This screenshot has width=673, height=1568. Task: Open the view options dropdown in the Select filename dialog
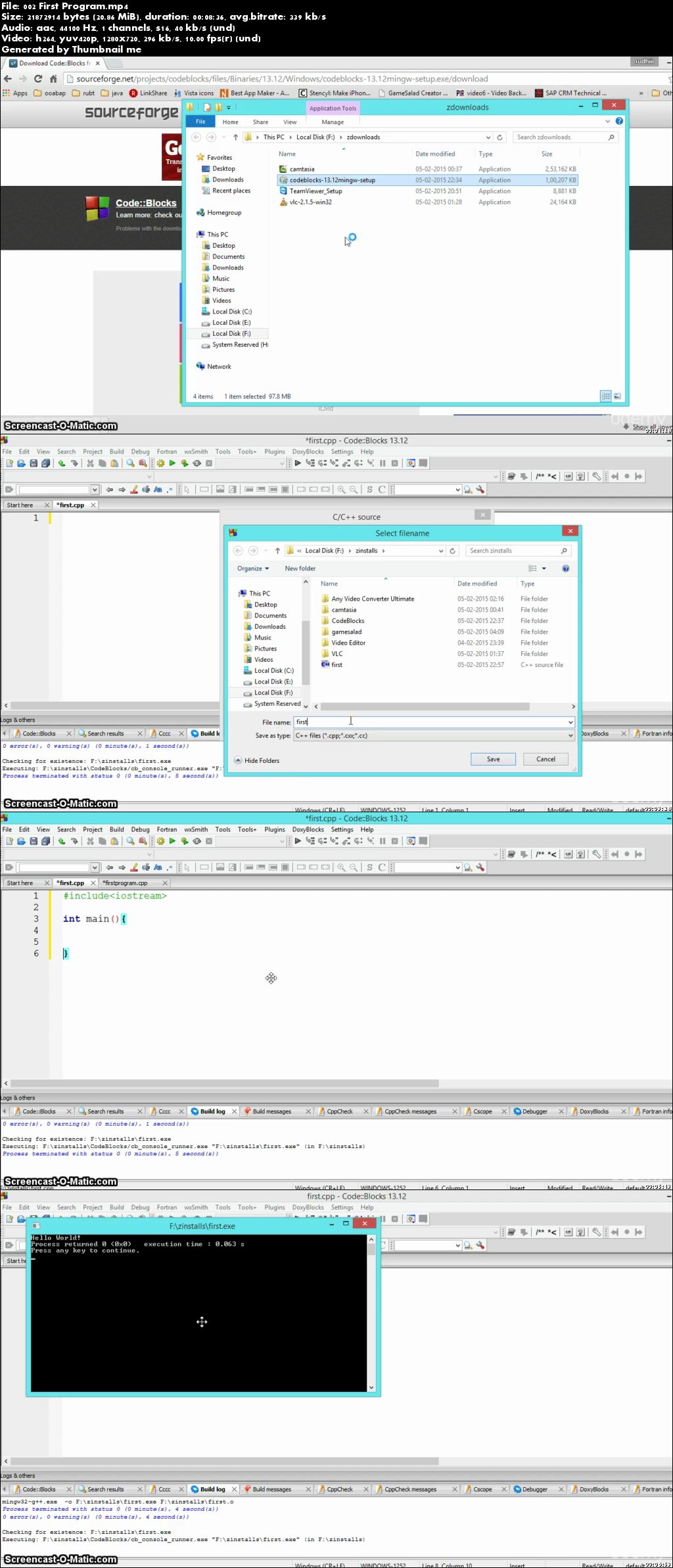pos(544,568)
